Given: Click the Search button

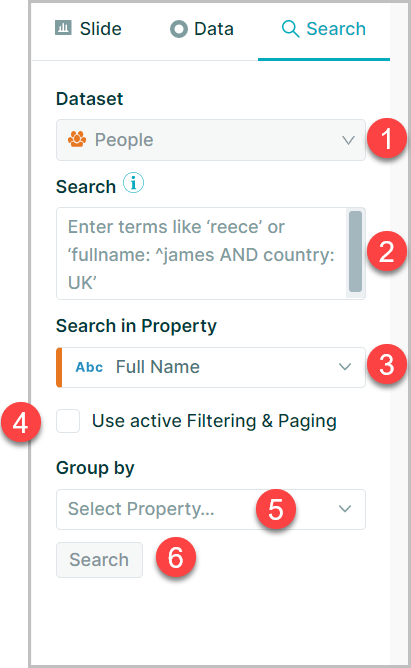Looking at the screenshot, I should pyautogui.click(x=99, y=560).
